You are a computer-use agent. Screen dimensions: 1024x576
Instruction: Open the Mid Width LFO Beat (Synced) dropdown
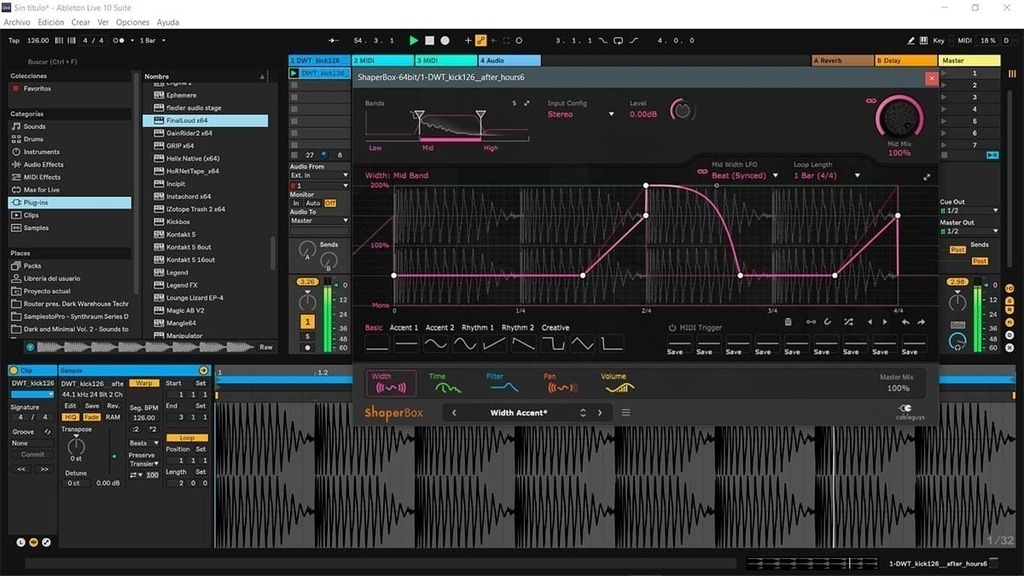coord(745,176)
